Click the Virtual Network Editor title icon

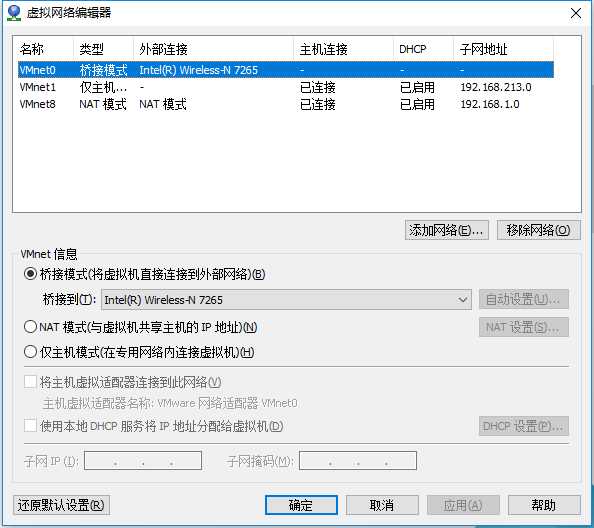14,13
